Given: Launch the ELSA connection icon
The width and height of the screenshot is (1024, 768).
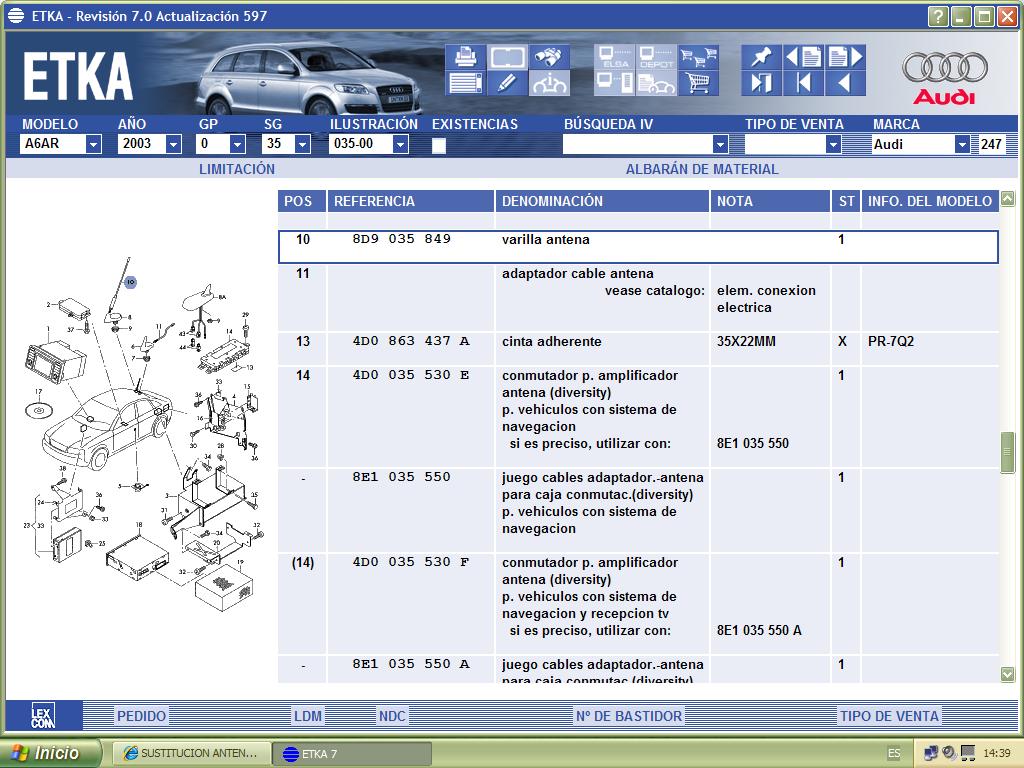Looking at the screenshot, I should (614, 57).
